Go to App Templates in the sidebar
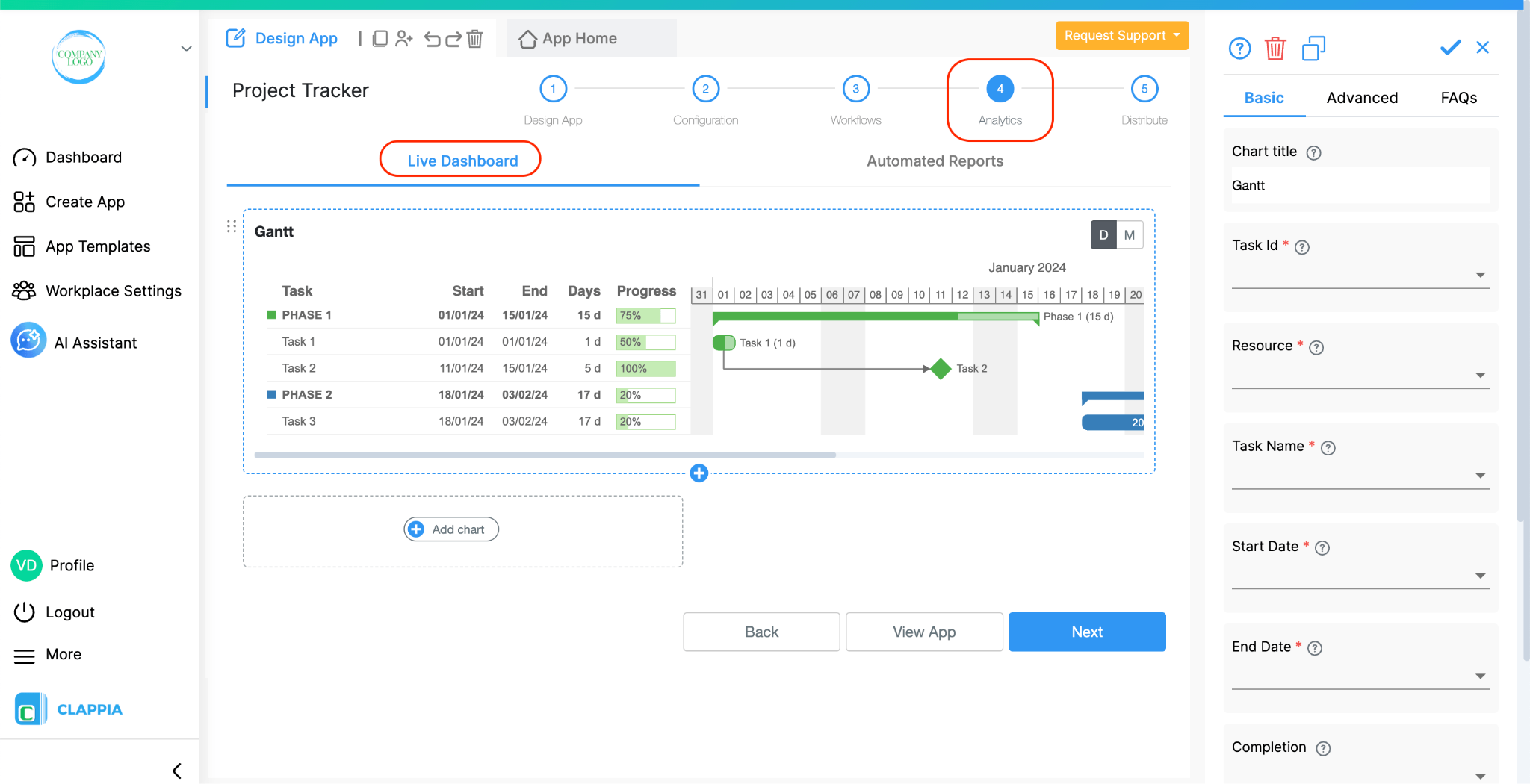 click(81, 246)
